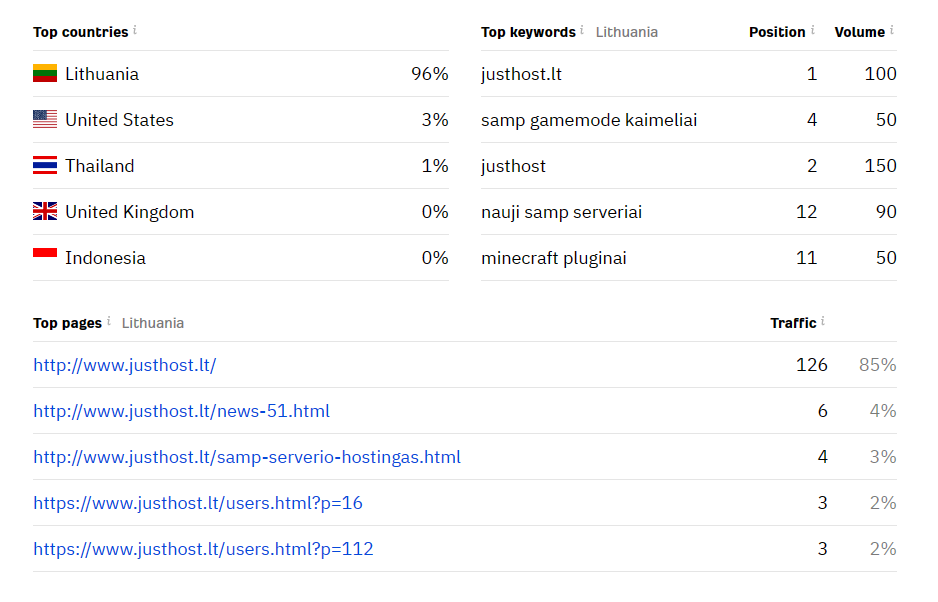Viewport: 938px width, 602px height.
Task: Click traffic value 6 for news-51.html
Action: coord(823,411)
